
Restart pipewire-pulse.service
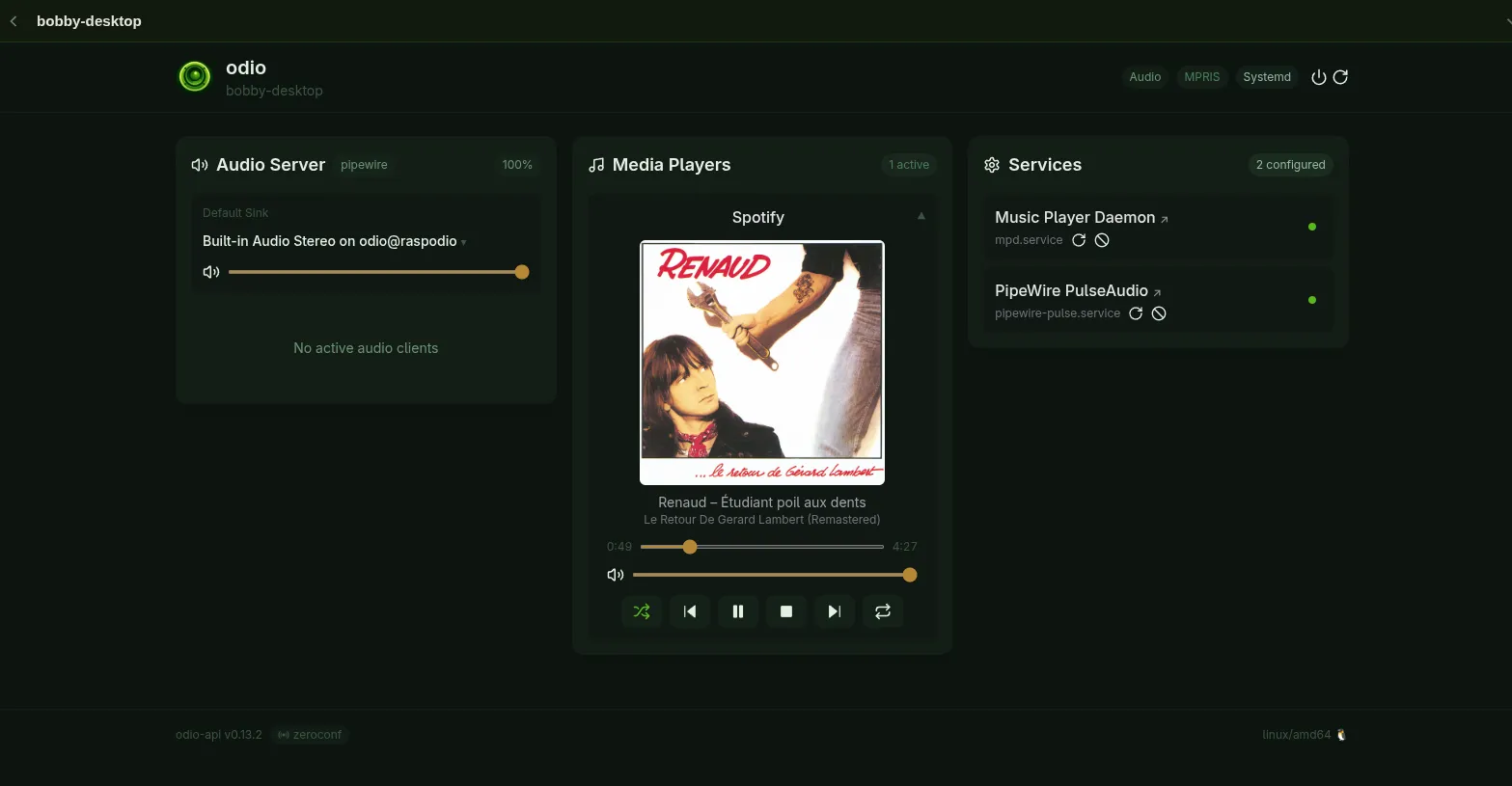tap(1136, 313)
